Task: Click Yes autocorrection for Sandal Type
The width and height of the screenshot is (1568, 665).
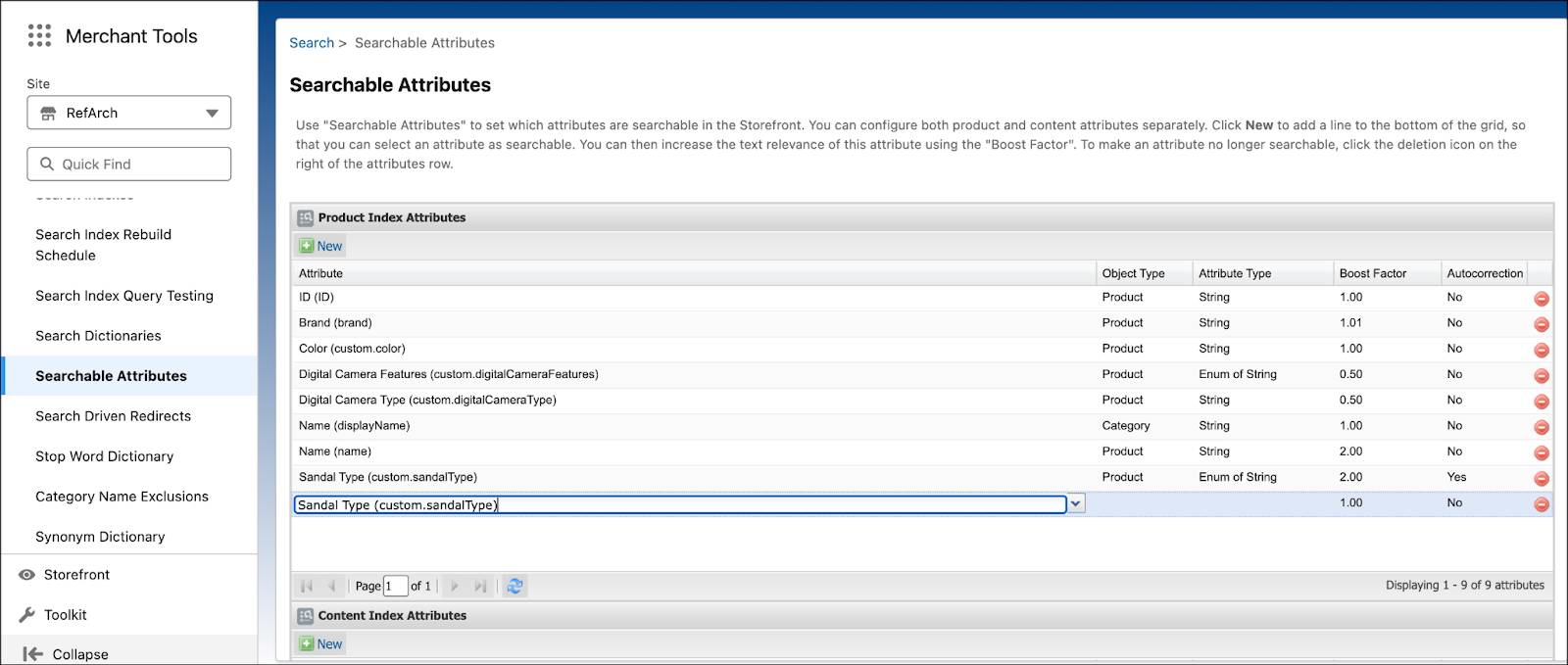Action: click(1456, 477)
